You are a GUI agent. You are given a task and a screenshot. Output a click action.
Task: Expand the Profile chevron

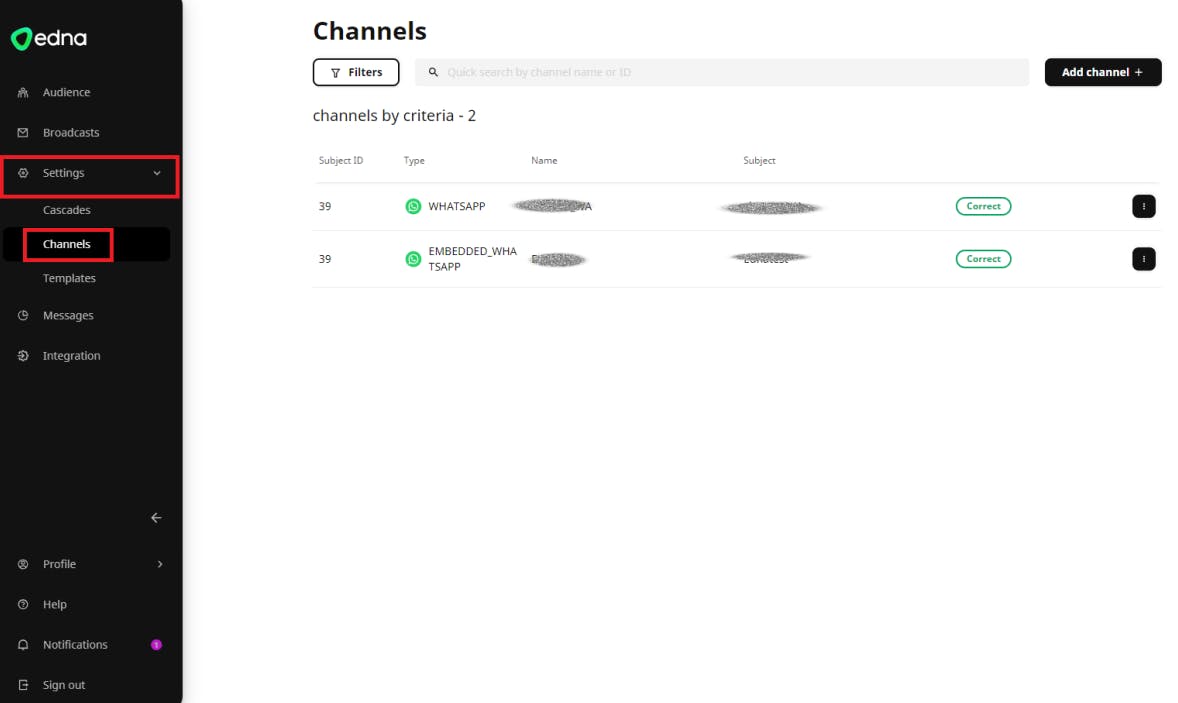[x=160, y=564]
